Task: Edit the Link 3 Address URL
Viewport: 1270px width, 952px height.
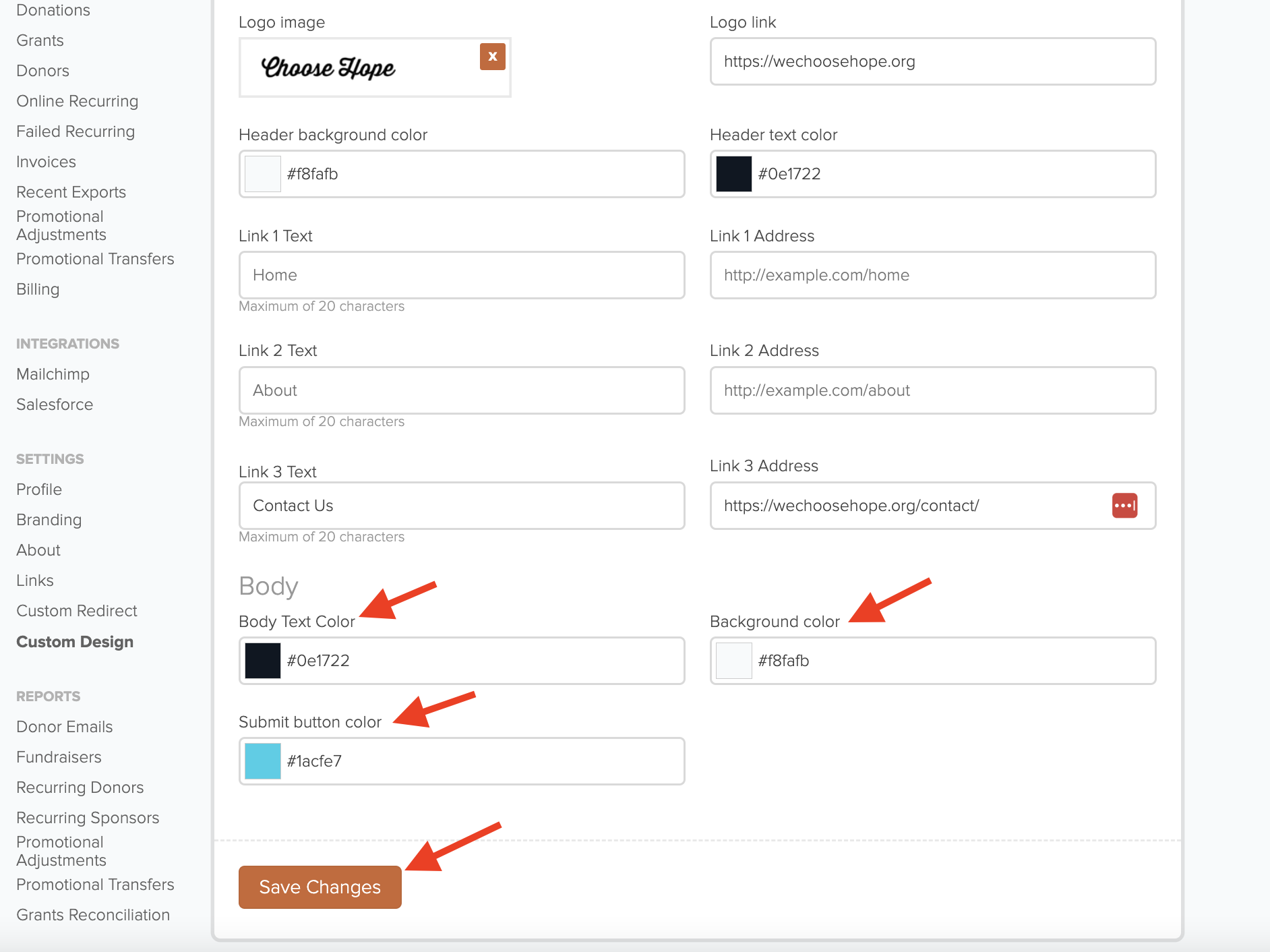Action: click(933, 506)
